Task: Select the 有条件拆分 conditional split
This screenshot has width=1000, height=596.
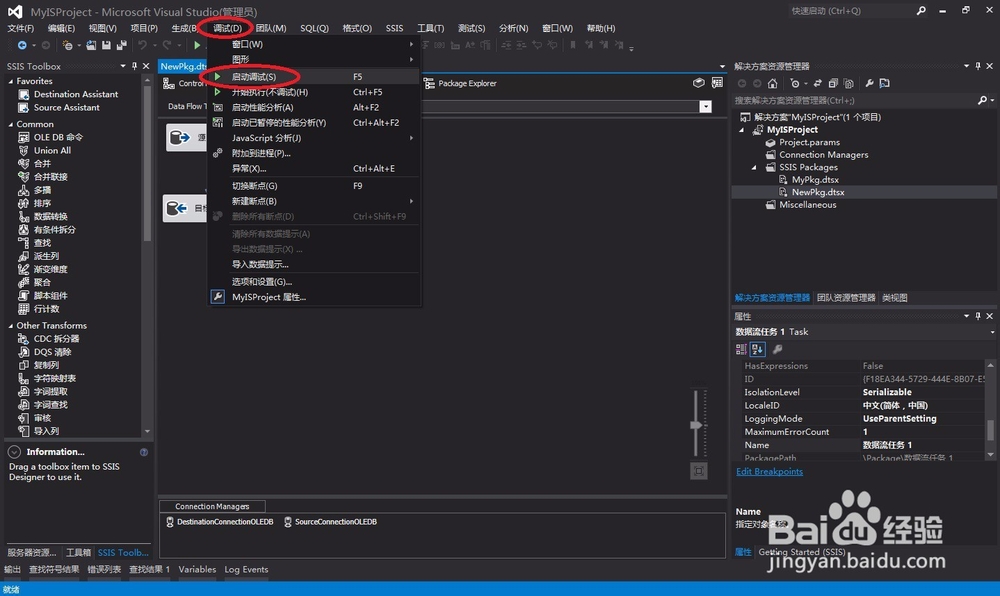Action: pos(54,229)
